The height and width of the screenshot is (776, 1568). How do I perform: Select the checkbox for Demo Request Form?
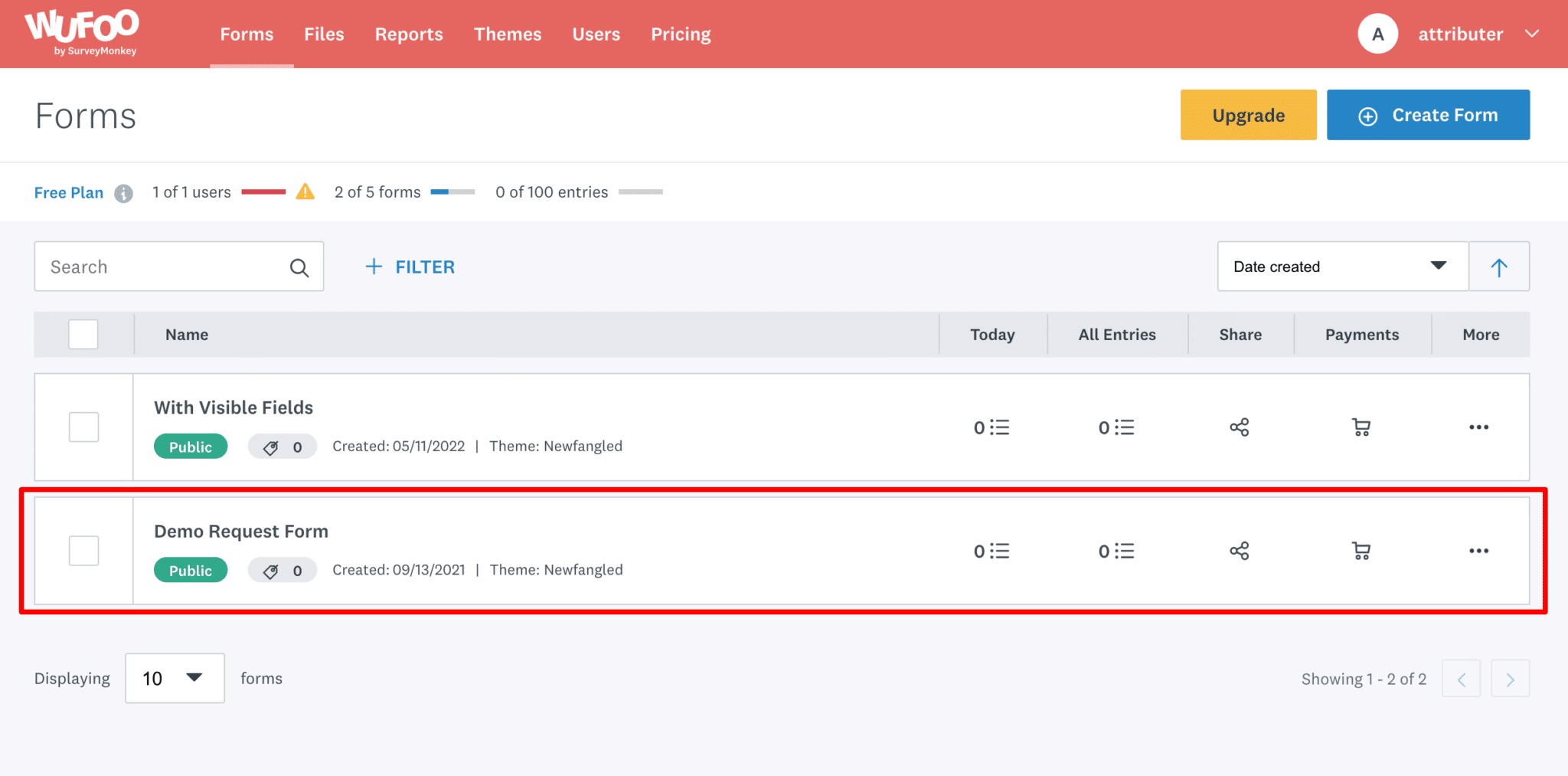pos(83,550)
